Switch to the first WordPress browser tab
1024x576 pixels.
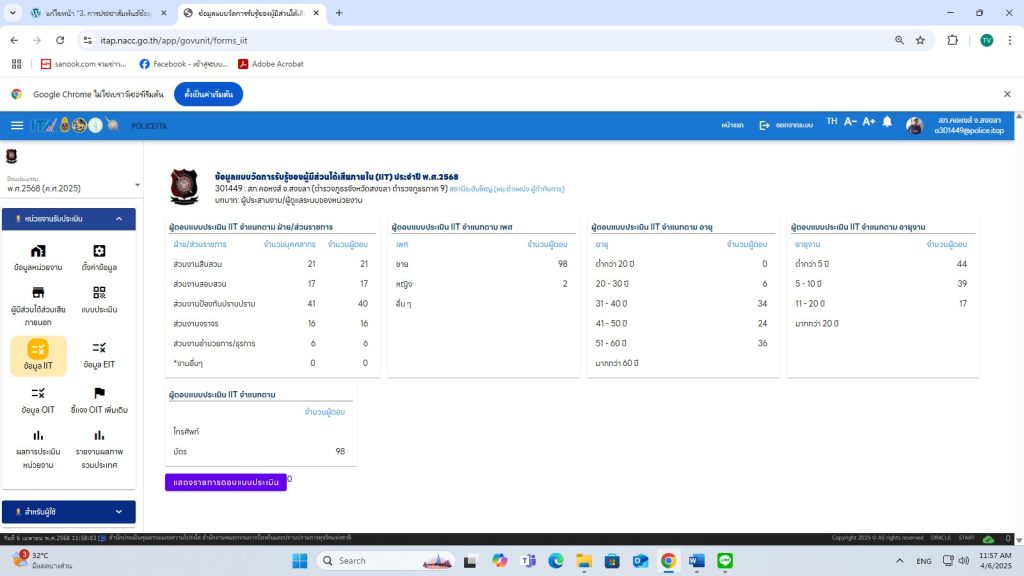coord(95,13)
